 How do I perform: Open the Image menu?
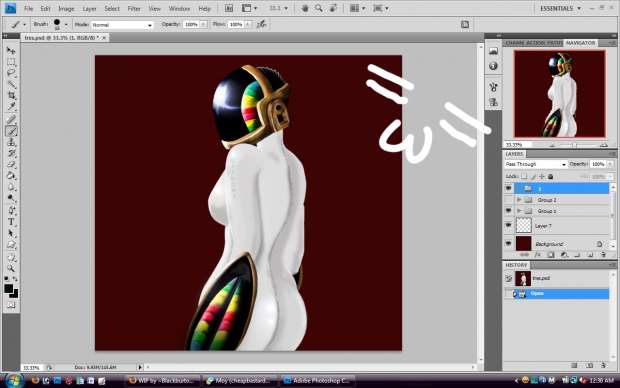click(66, 8)
